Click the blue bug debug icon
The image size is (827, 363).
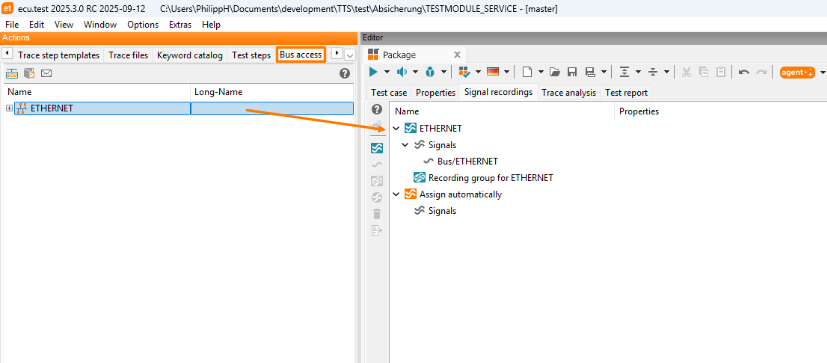(430, 72)
